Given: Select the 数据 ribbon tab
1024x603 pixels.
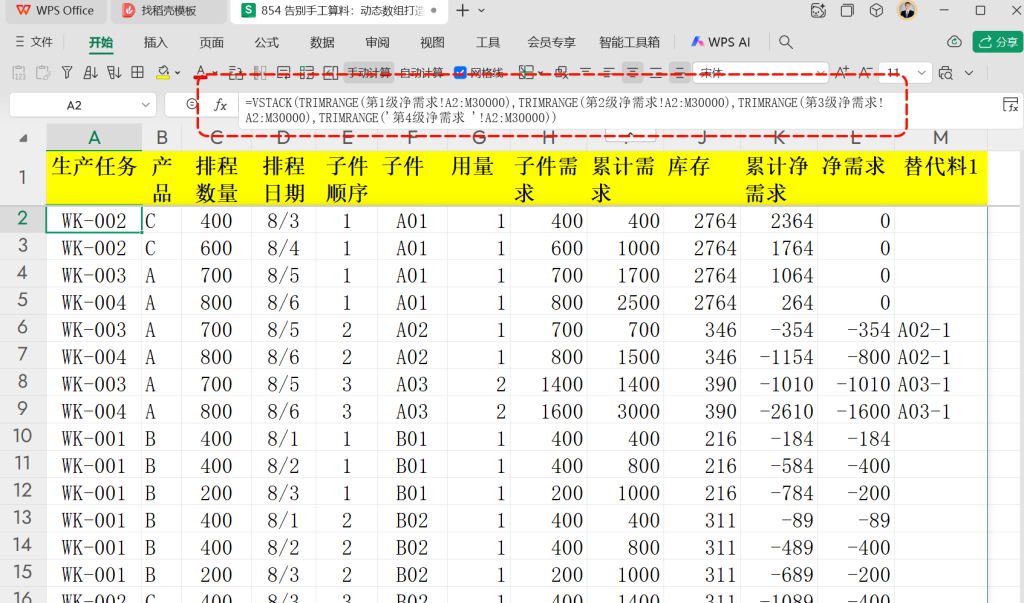Looking at the screenshot, I should click(x=322, y=42).
